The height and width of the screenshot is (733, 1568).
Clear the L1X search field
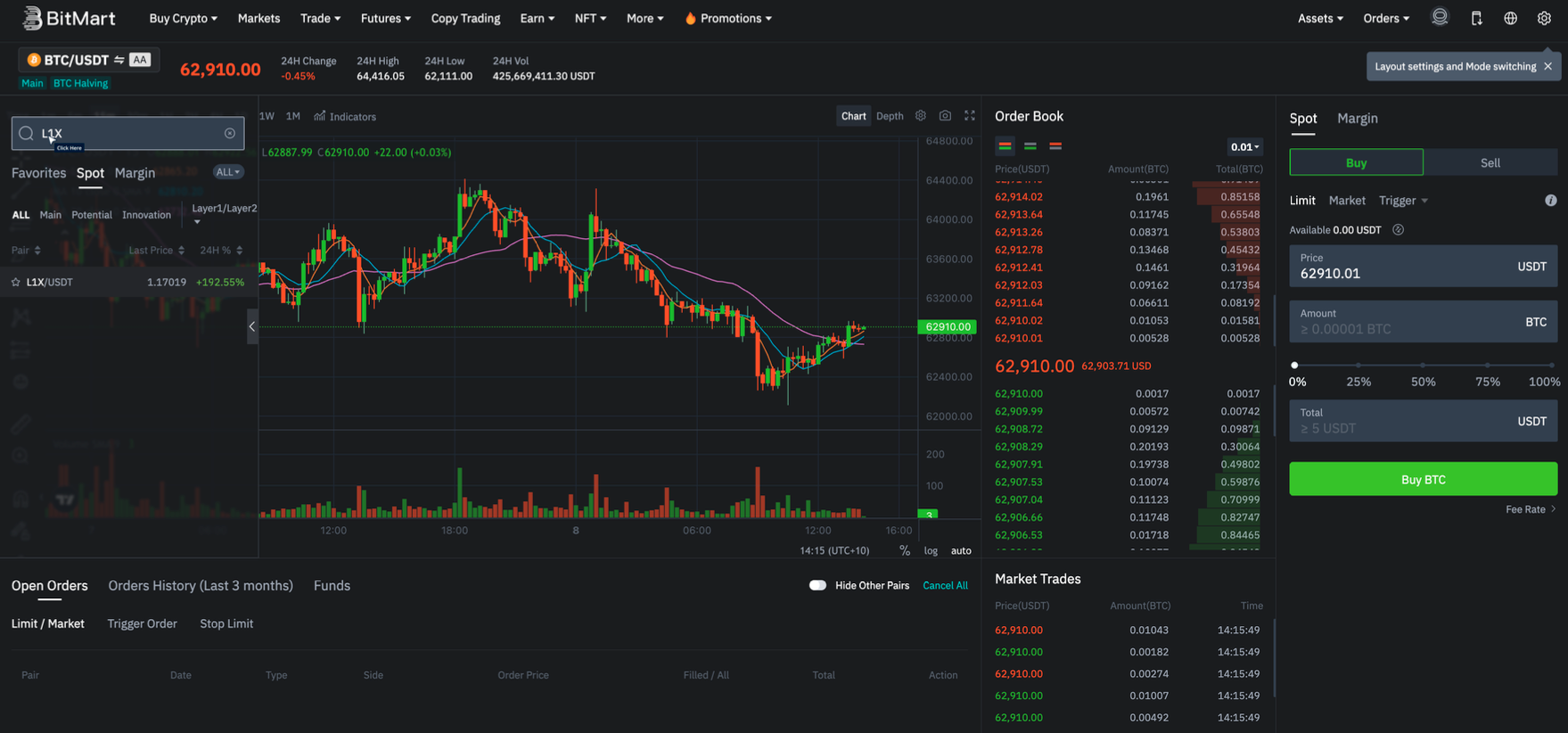(230, 133)
